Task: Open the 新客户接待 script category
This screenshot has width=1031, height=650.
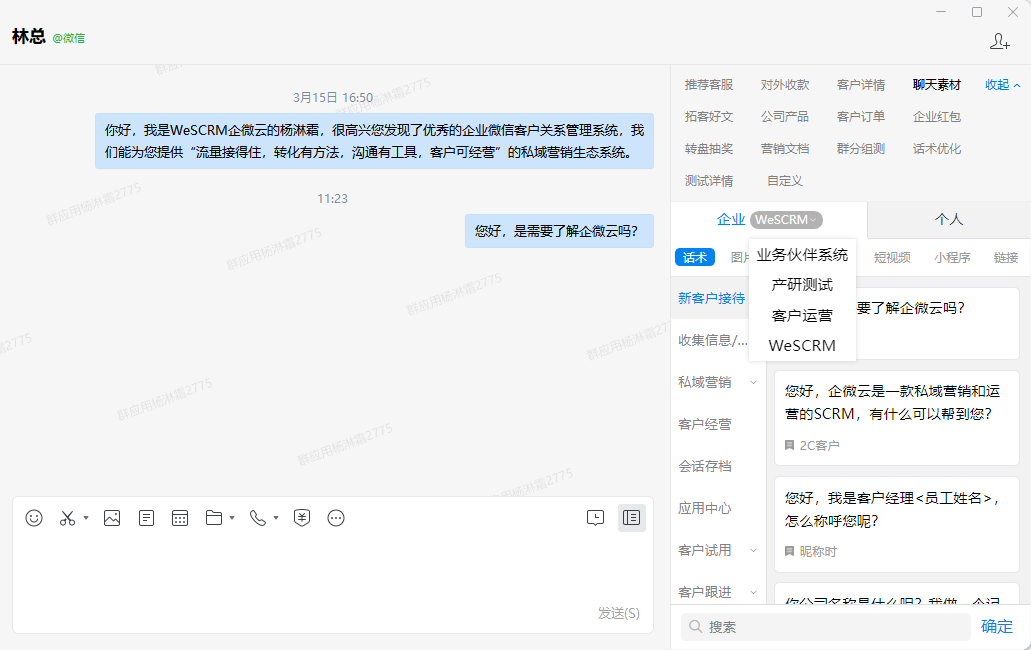Action: [x=711, y=298]
